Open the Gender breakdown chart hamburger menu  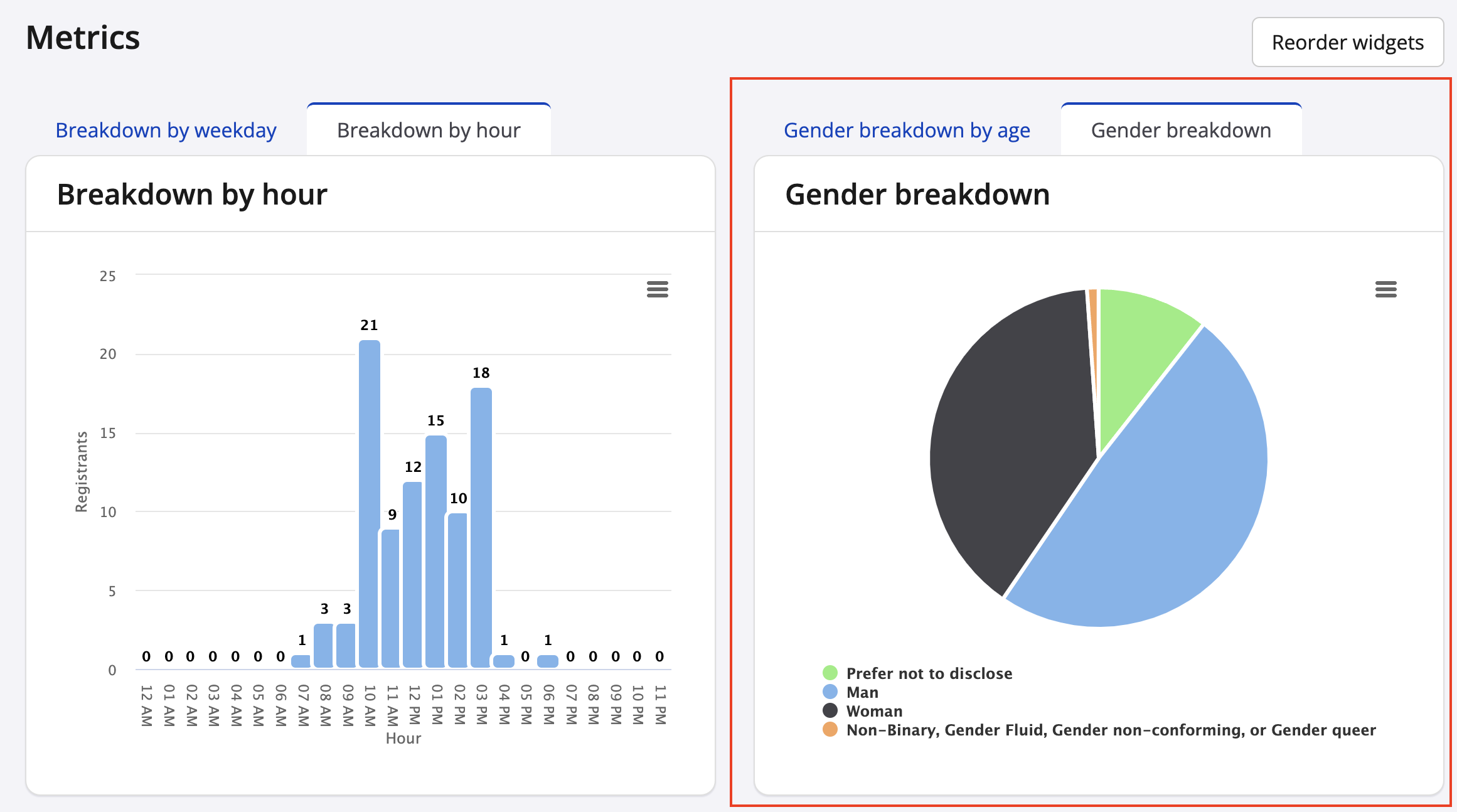point(1385,289)
